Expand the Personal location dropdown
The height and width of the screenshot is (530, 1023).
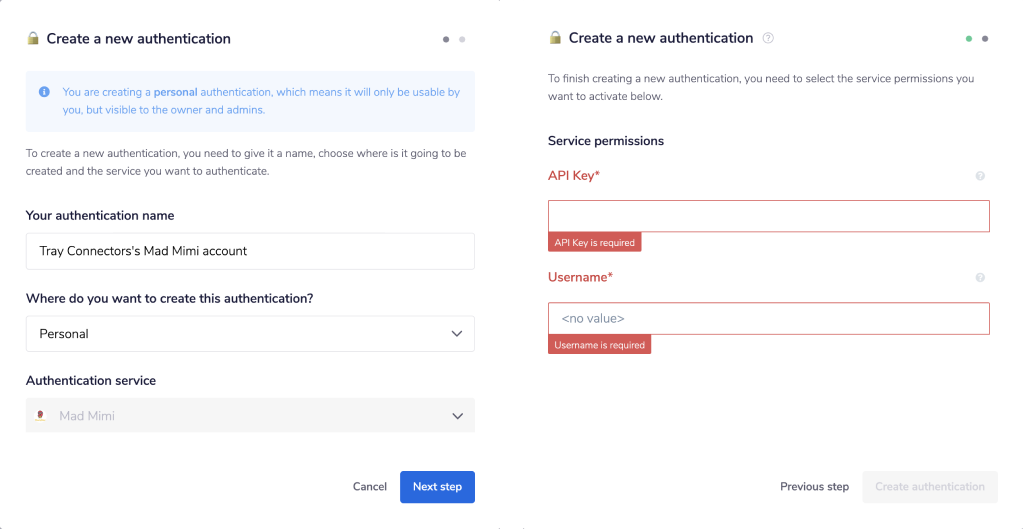250,334
